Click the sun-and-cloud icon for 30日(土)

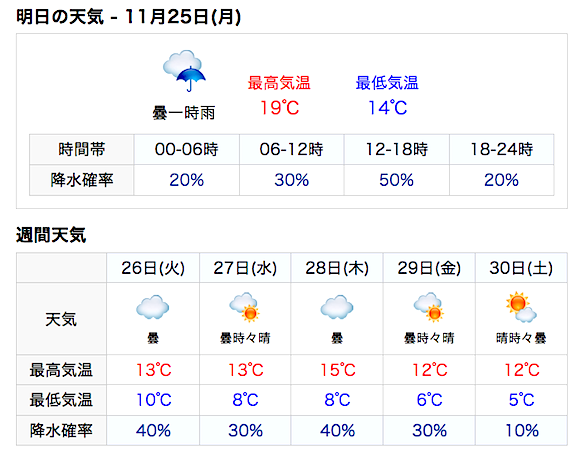[x=521, y=307]
